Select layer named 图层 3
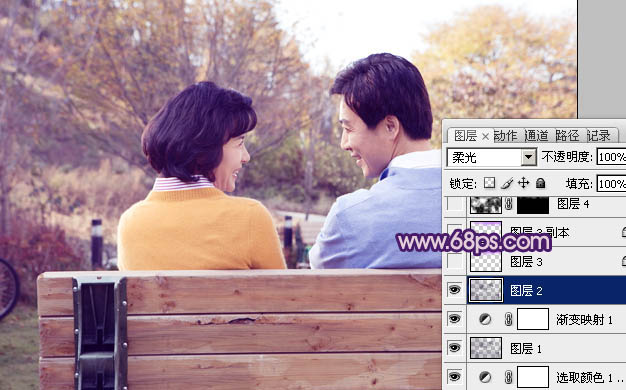The width and height of the screenshot is (626, 390). coord(526,262)
